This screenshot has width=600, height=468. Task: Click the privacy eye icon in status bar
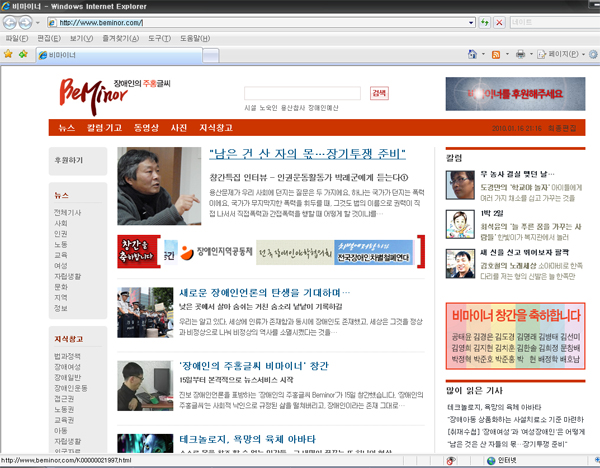point(451,461)
